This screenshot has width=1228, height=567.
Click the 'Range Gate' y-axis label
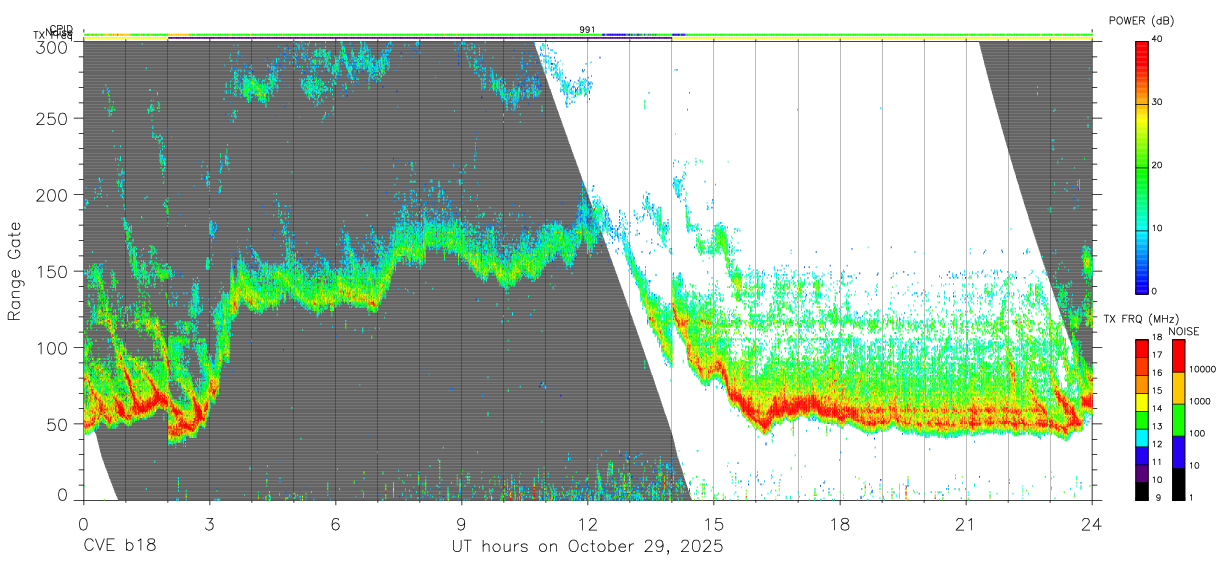(x=15, y=271)
